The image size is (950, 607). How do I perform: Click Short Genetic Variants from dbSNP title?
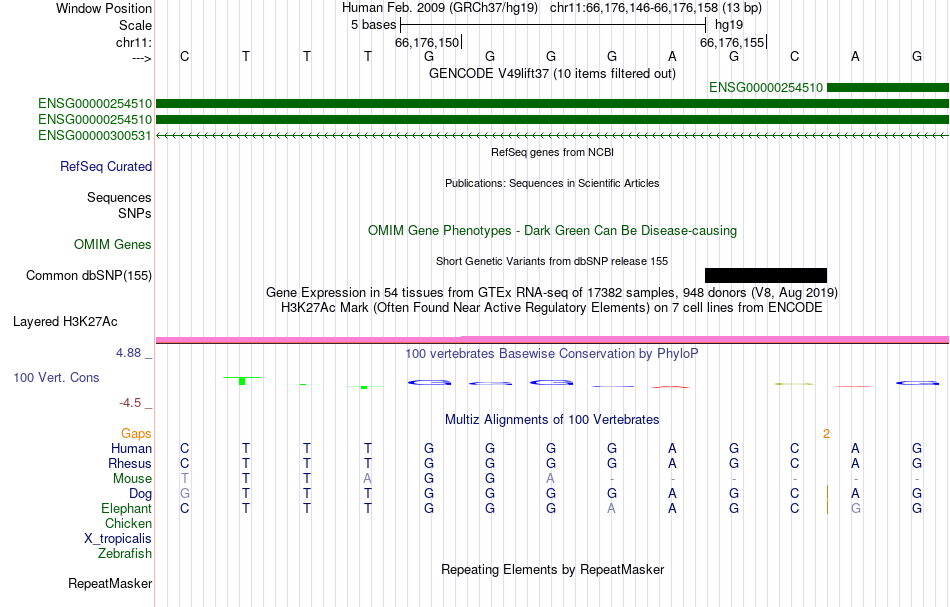[552, 261]
